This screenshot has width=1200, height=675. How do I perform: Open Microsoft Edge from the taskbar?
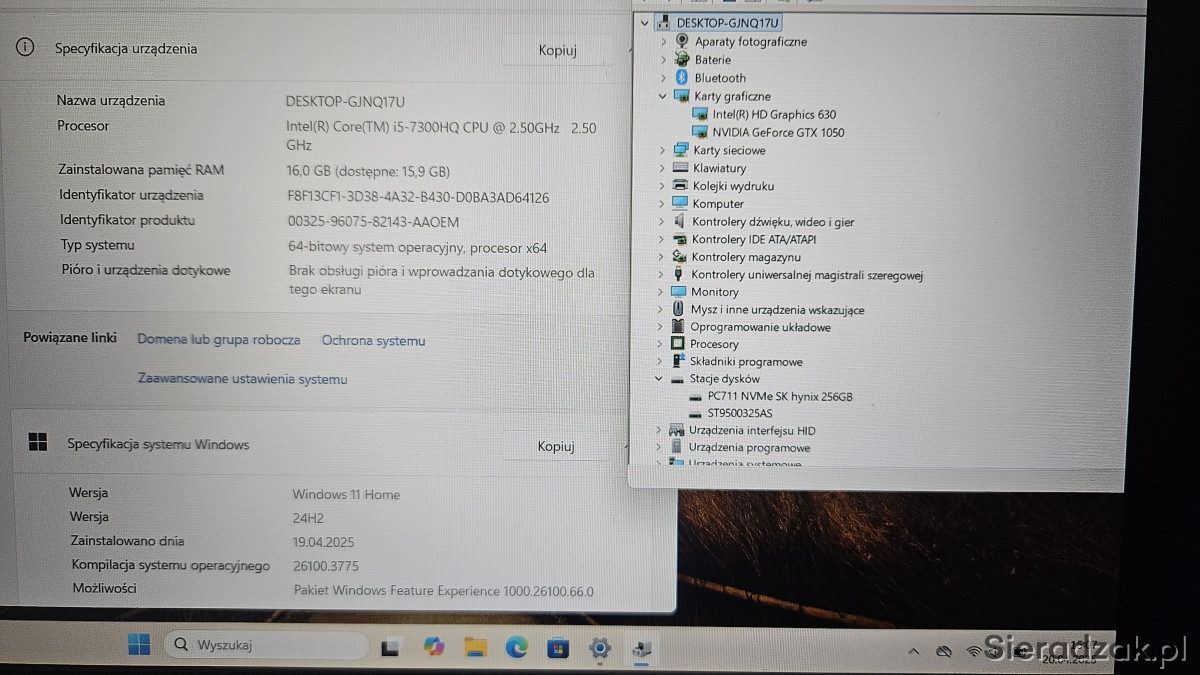click(x=516, y=648)
